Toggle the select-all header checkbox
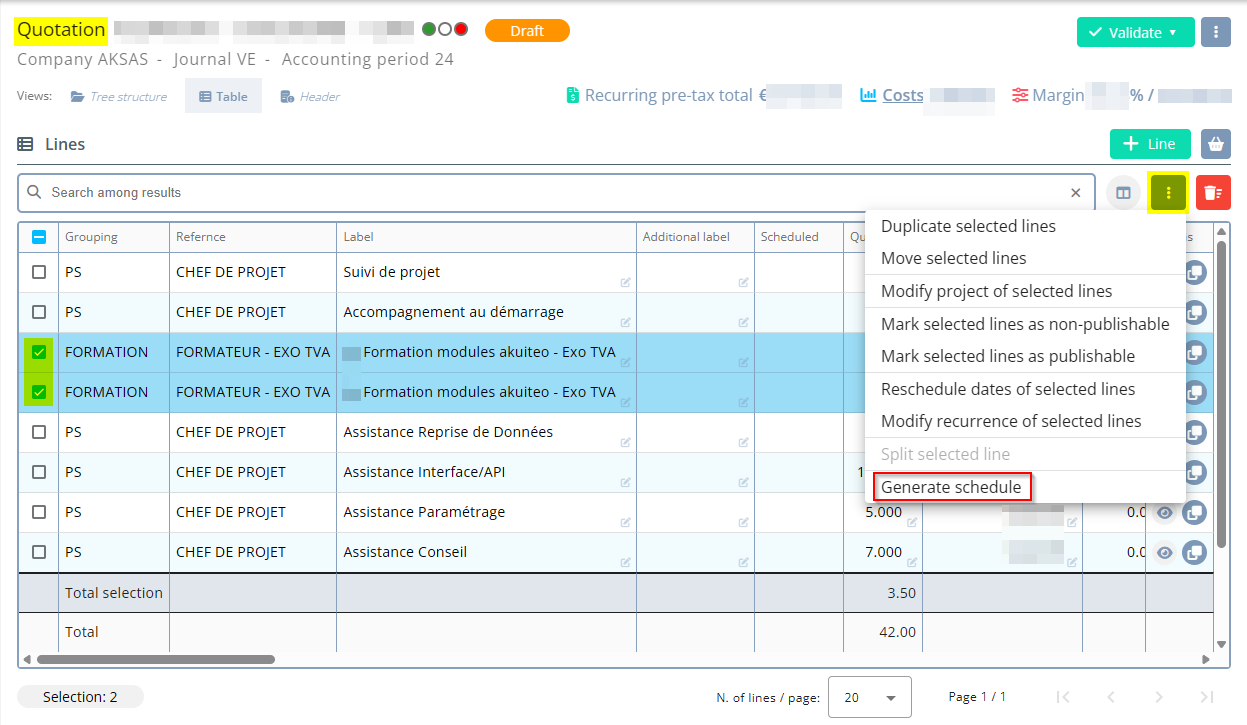 tap(39, 237)
